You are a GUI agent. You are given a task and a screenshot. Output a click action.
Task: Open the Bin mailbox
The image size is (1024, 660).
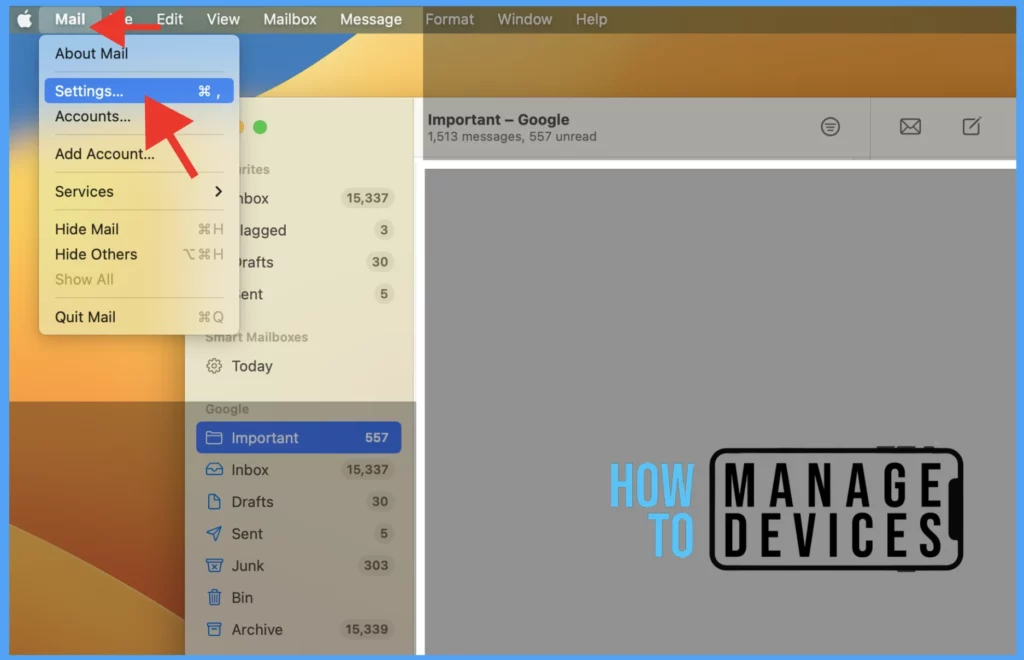pyautogui.click(x=298, y=597)
